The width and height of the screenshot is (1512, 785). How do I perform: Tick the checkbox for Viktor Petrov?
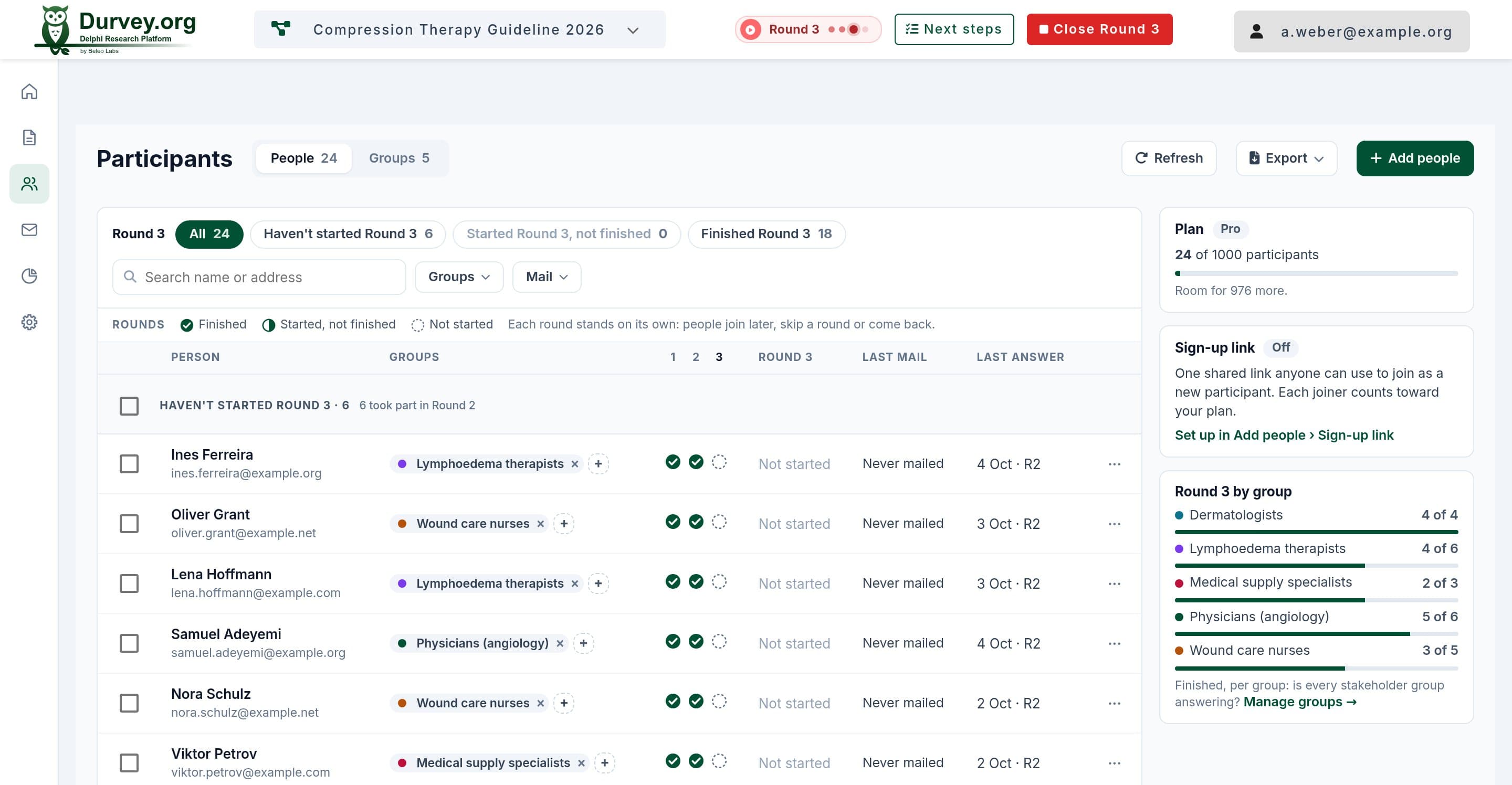pyautogui.click(x=129, y=763)
